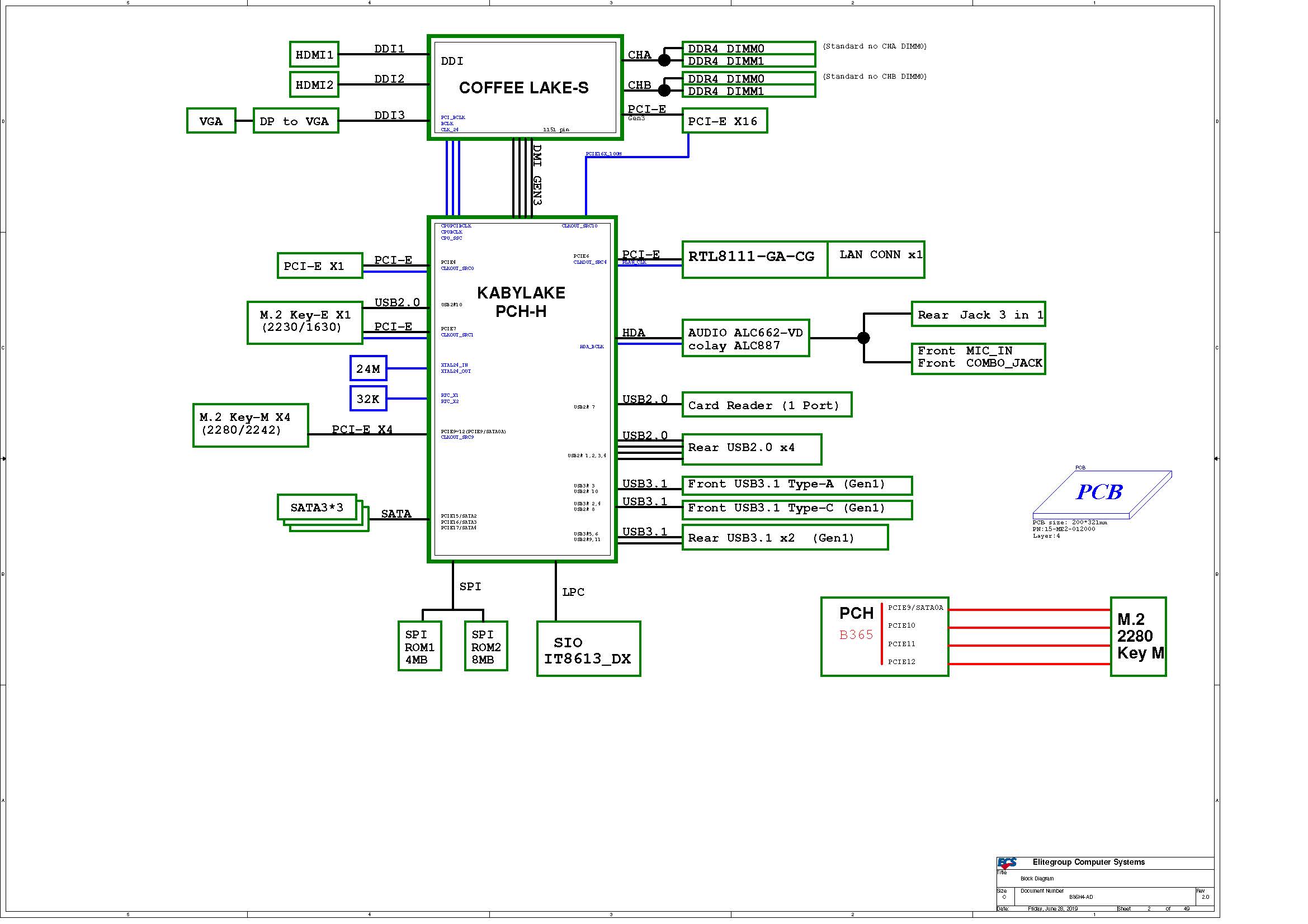Image resolution: width=1308 pixels, height=924 pixels.
Task: Click the SIO IT8613_DX block
Action: coord(588,649)
